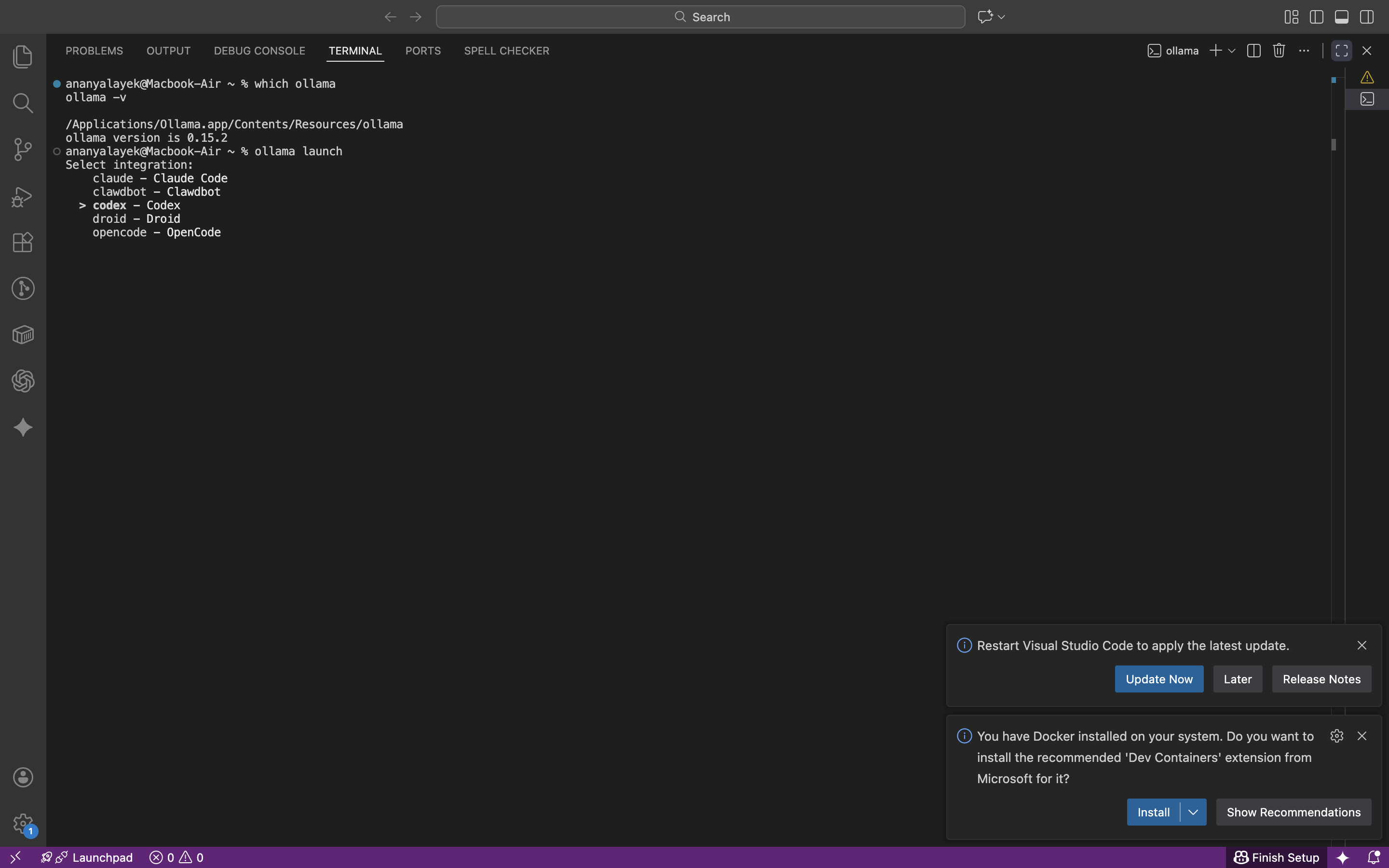1389x868 pixels.
Task: Click the 'ollama version is 0.15.2' line
Action: 146,138
